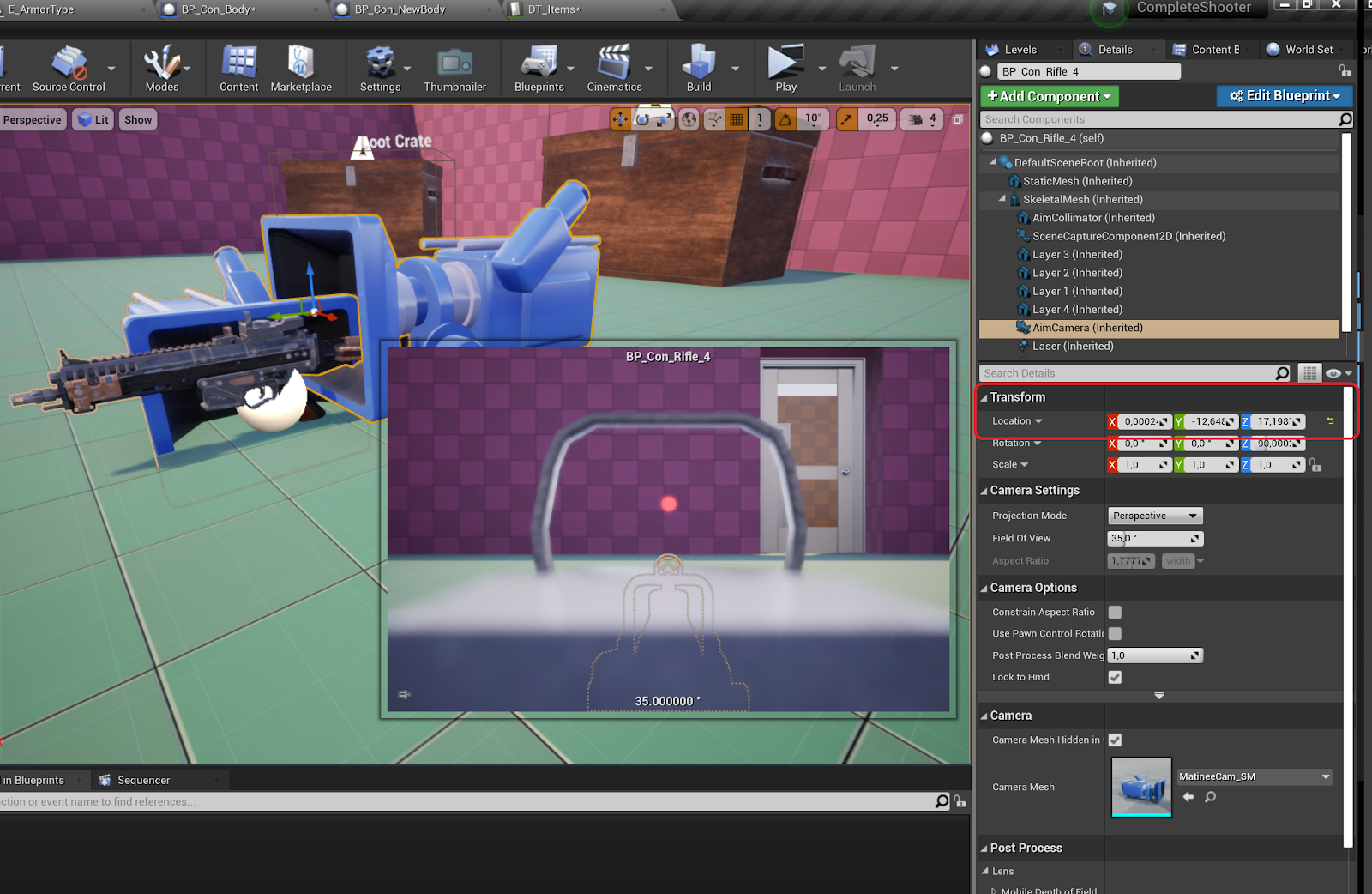Toggle Use Pawn Control Rotation checkbox
Screen dimensions: 1372x894
click(x=1115, y=633)
